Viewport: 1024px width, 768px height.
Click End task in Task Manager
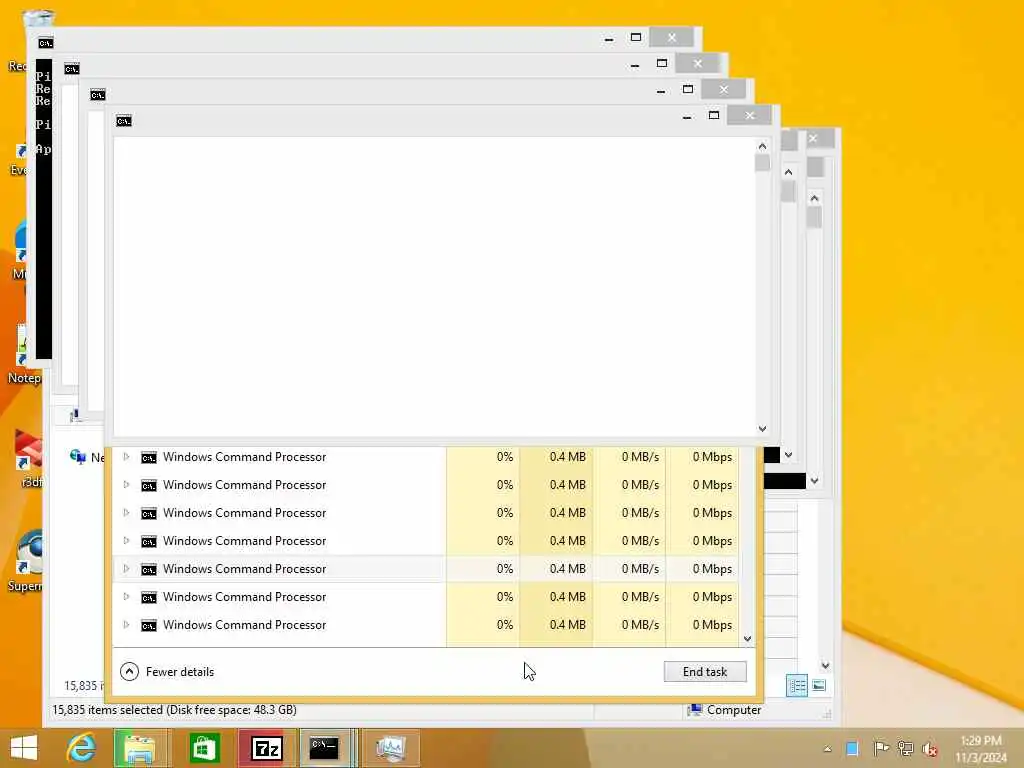[x=705, y=671]
